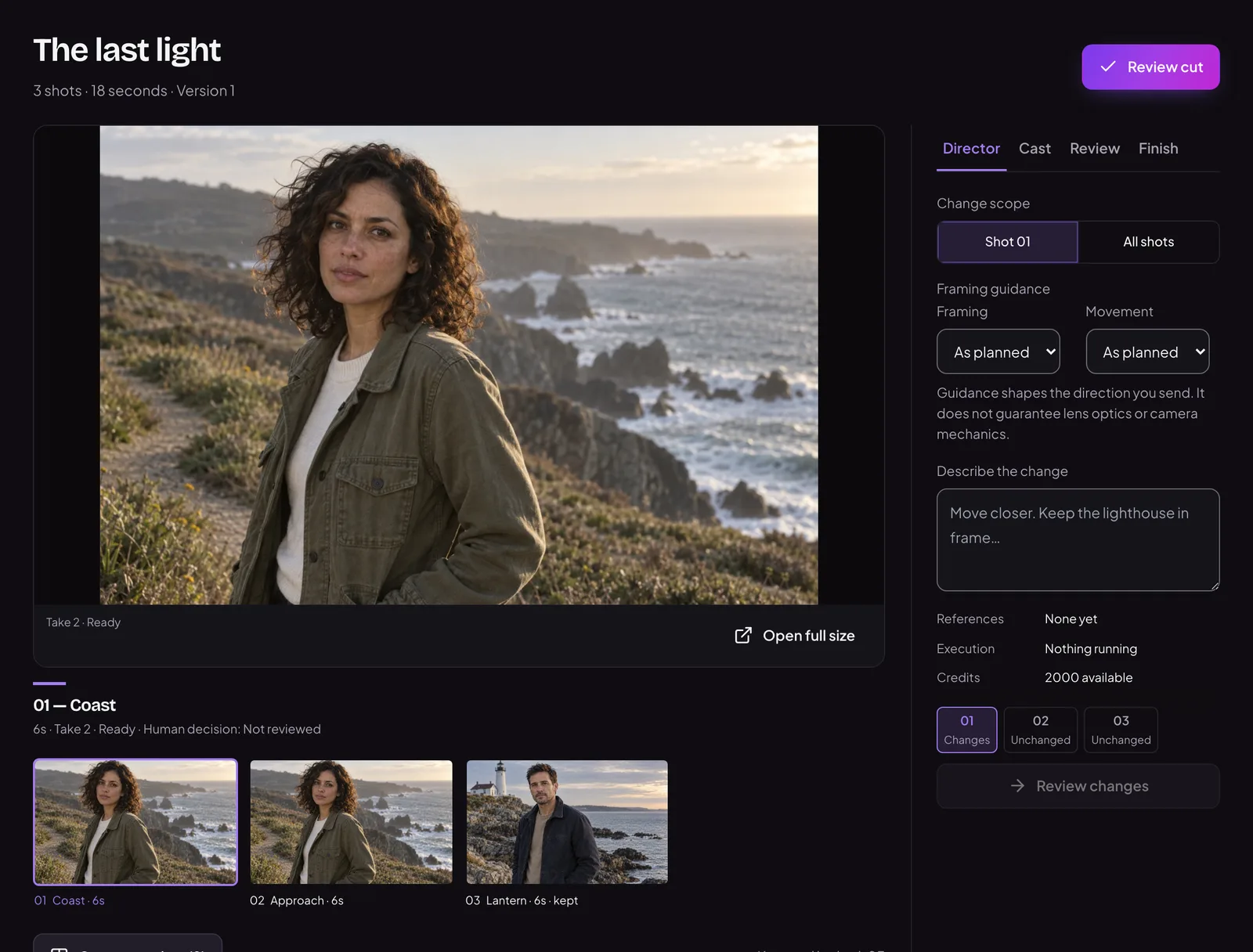The height and width of the screenshot is (952, 1253).
Task: Open the Movement dropdown
Action: [1147, 352]
